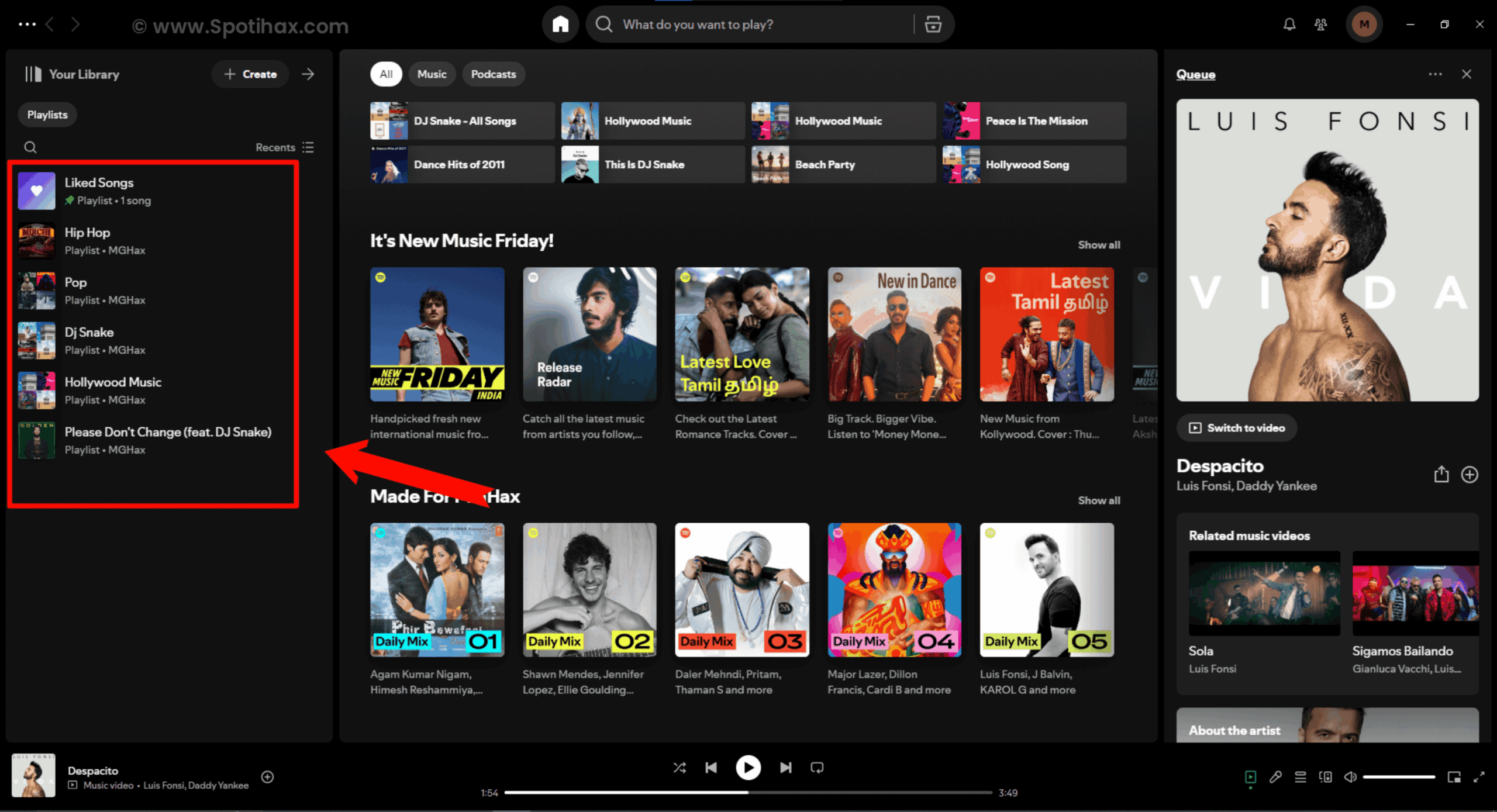Open Peace Is The Mission shortcut
This screenshot has height=812, width=1497.
tap(1034, 121)
